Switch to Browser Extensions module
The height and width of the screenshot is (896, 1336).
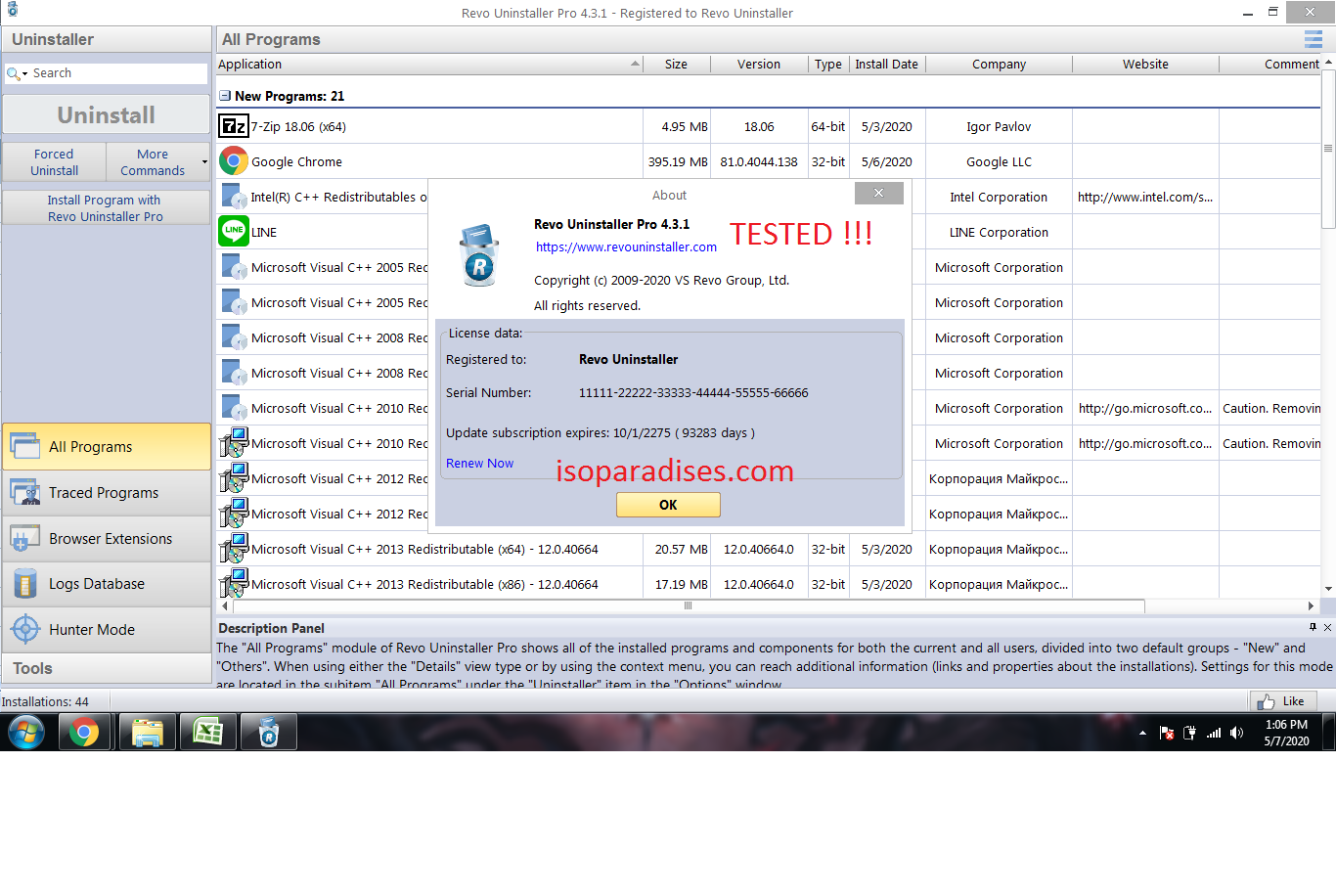click(107, 538)
